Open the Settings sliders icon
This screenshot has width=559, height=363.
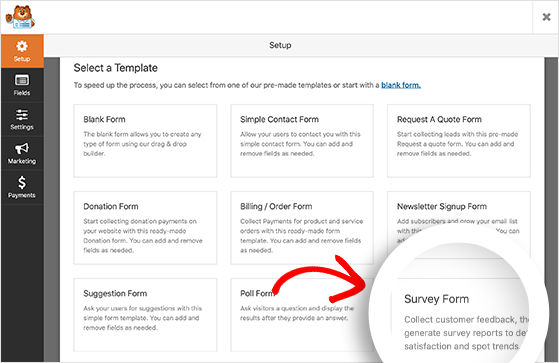click(22, 114)
